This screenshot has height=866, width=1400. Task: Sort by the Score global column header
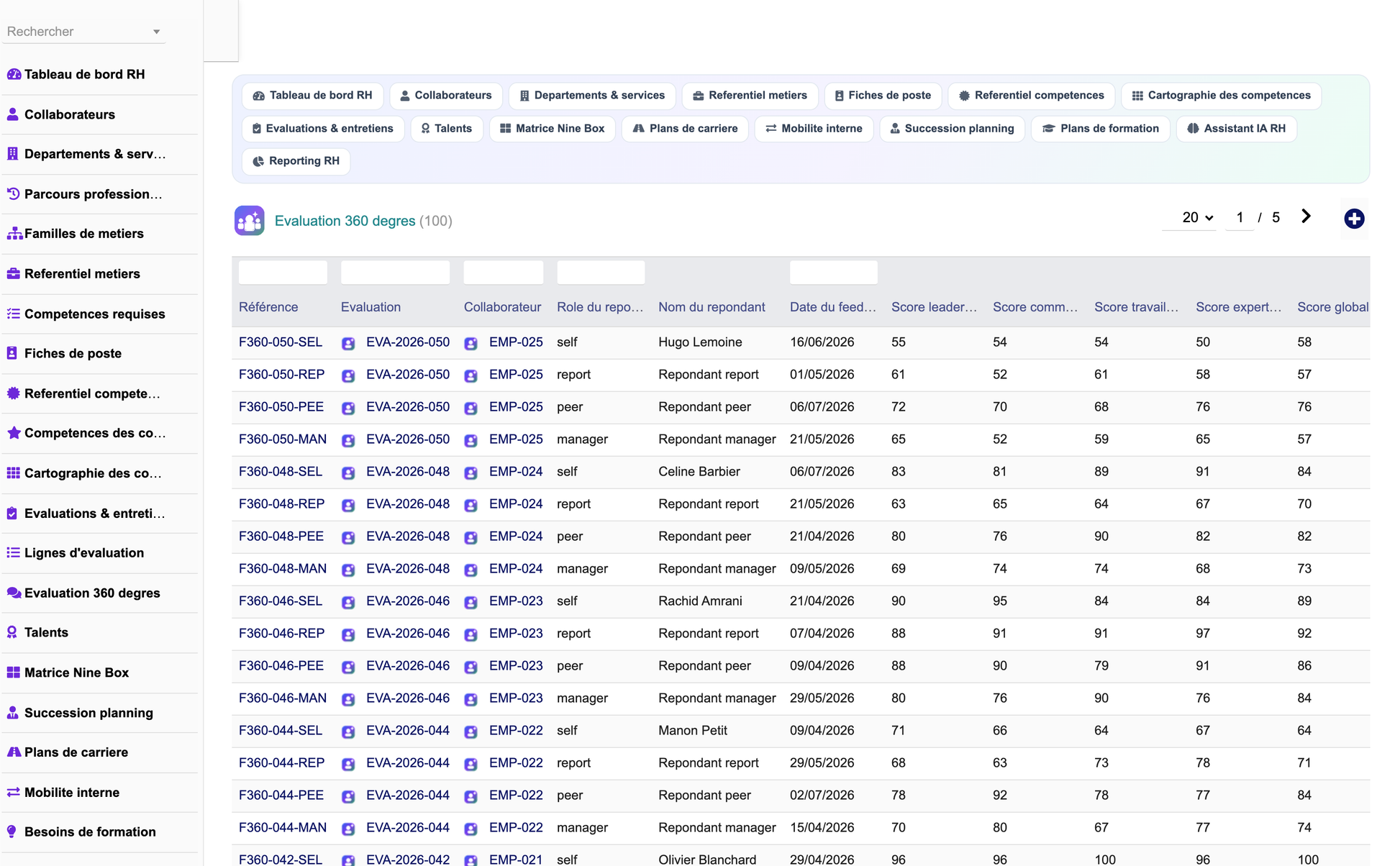pyautogui.click(x=1332, y=307)
